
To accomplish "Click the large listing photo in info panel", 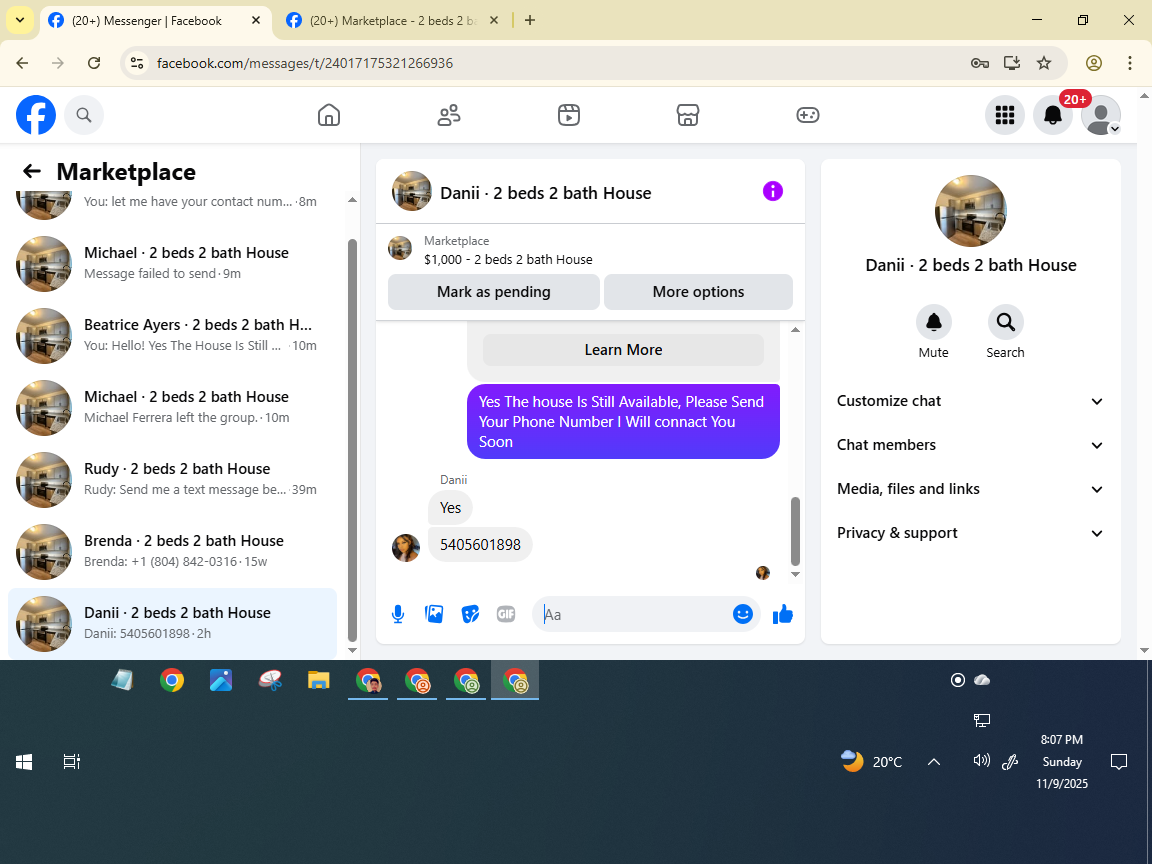I will coord(971,211).
